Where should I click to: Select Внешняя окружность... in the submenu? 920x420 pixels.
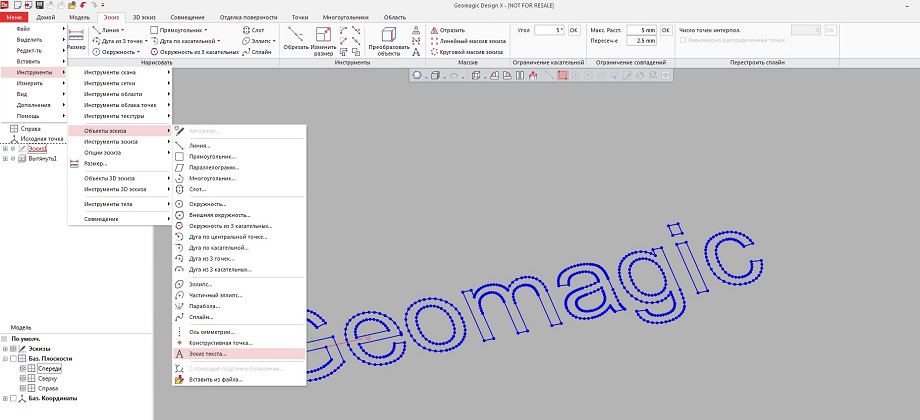tap(239, 215)
